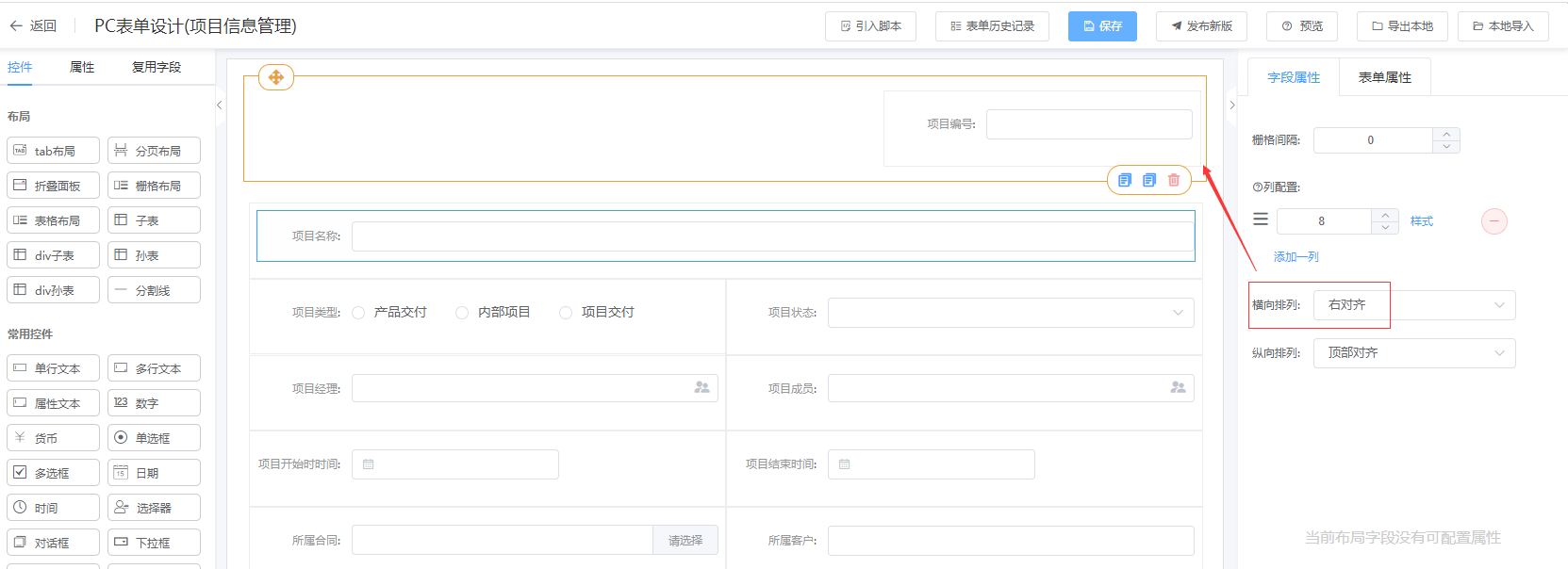
Task: Click the people picker icon in 项目成员 field
Action: point(1178,387)
